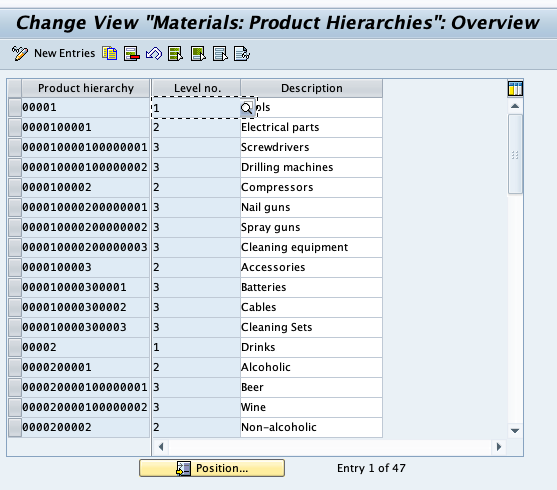
Task: Click the Select All icon
Action: [x=175, y=54]
